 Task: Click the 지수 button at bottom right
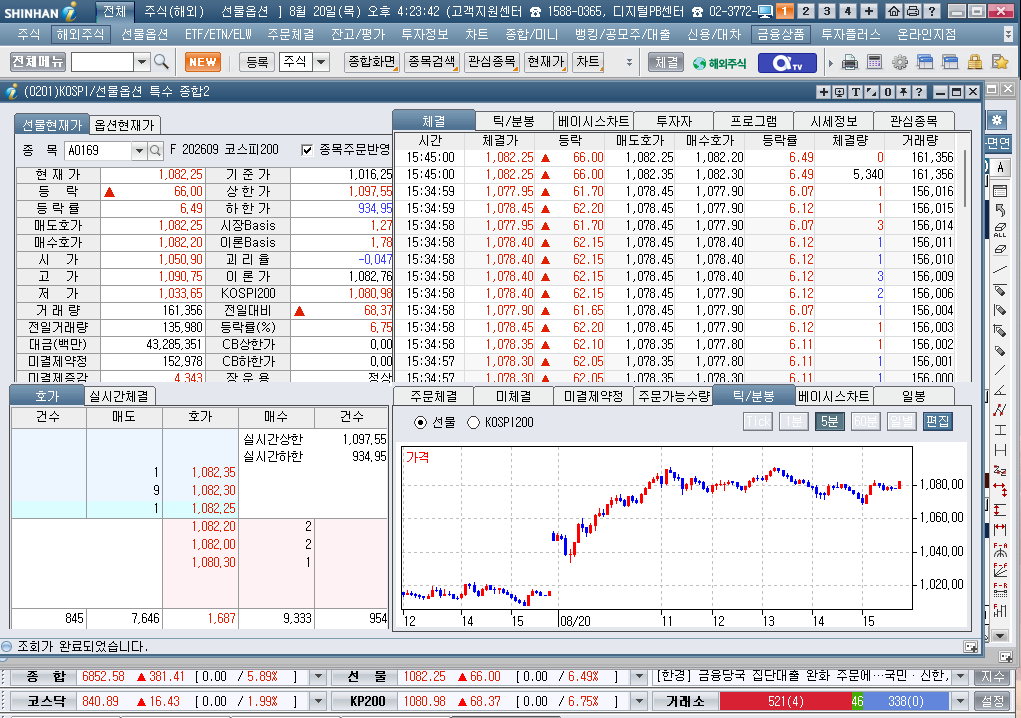tap(993, 677)
